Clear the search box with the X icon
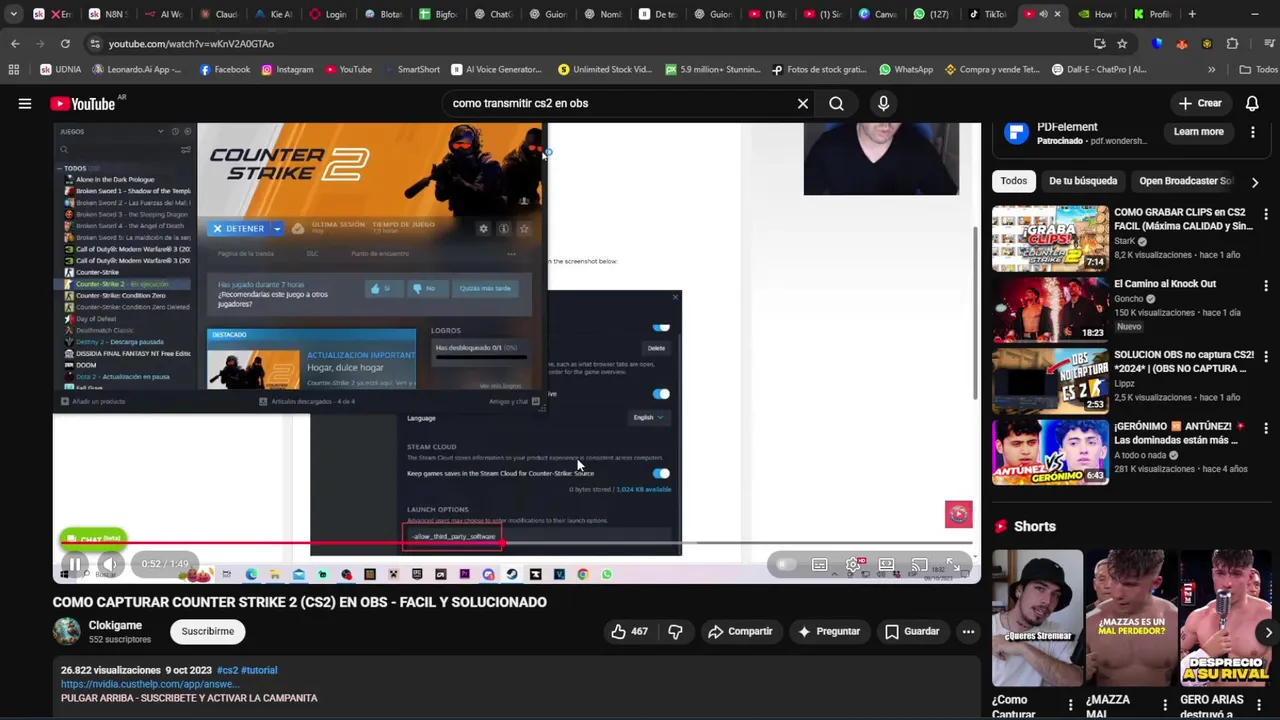The height and width of the screenshot is (720, 1280). 802,103
